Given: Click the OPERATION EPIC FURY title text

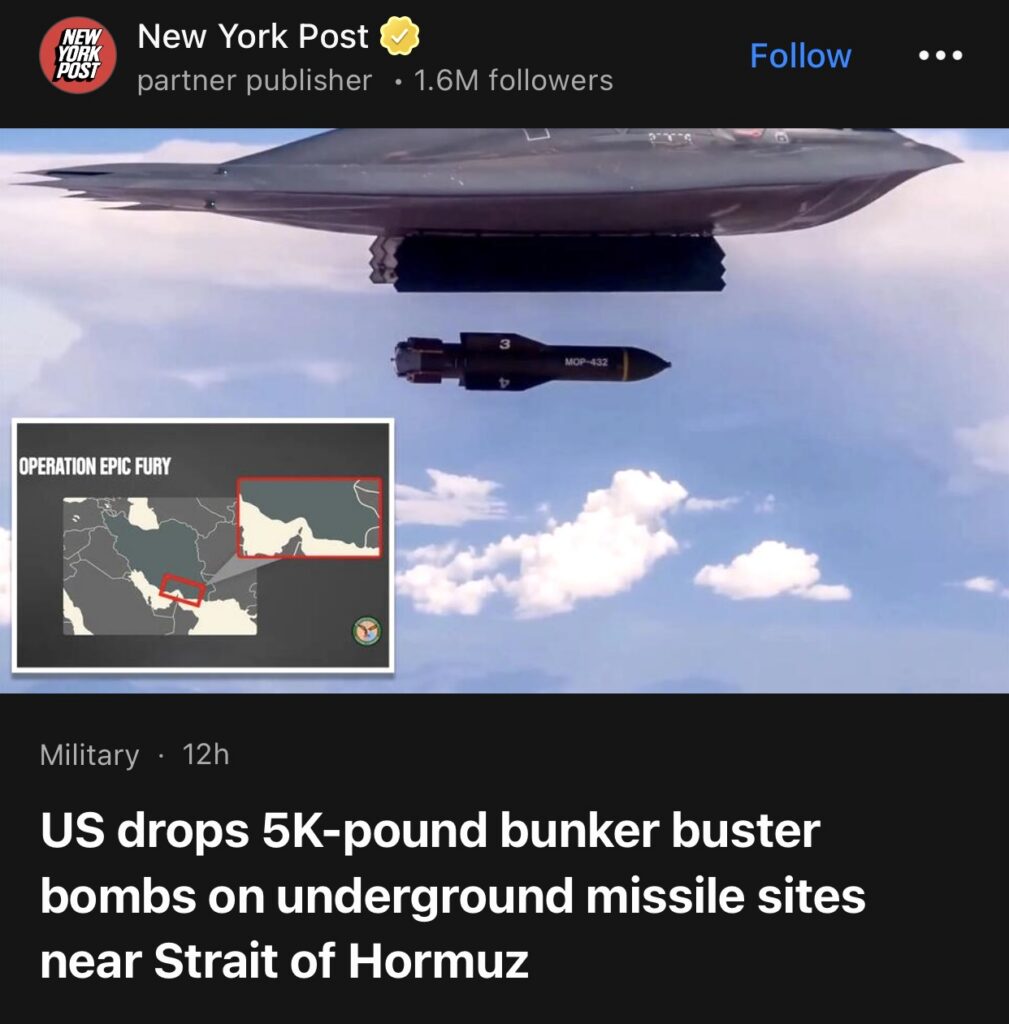Looking at the screenshot, I should tap(95, 466).
